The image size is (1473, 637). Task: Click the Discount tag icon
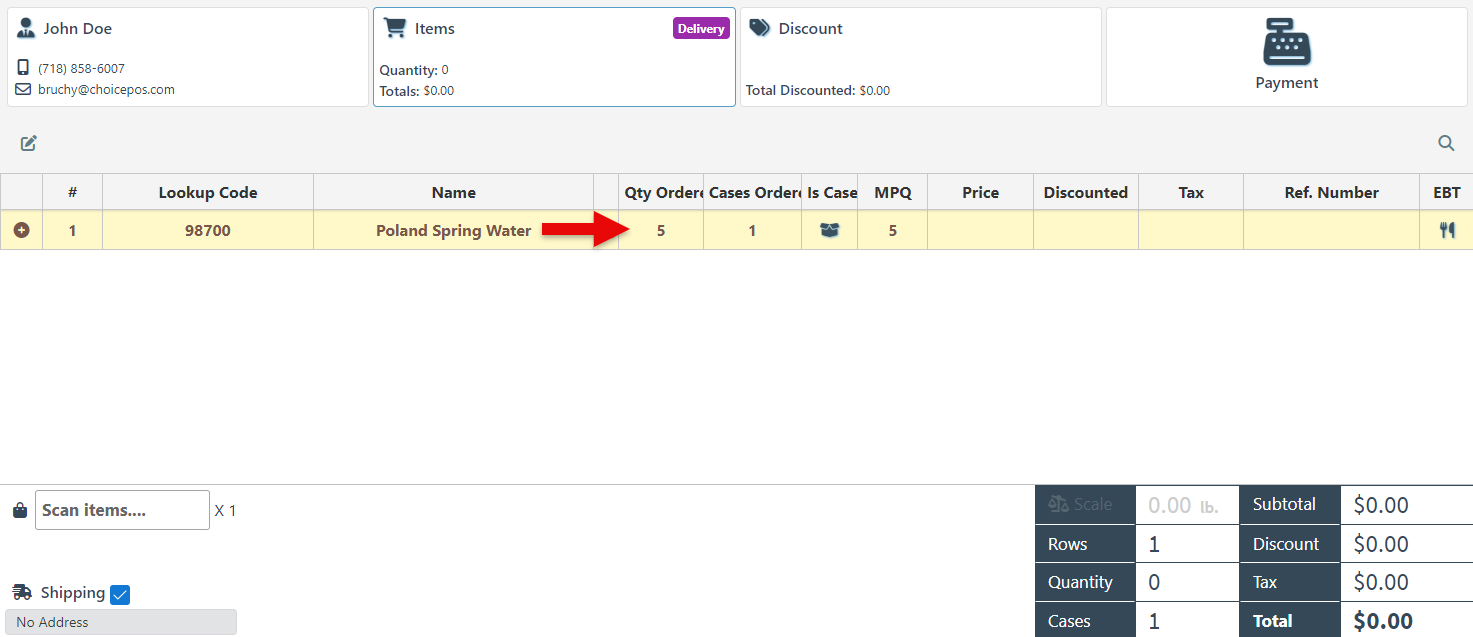[x=759, y=28]
